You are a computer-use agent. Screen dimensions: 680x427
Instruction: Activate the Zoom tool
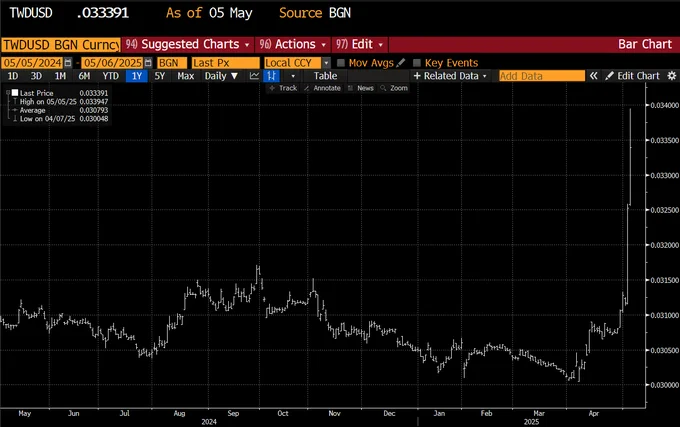tap(394, 88)
